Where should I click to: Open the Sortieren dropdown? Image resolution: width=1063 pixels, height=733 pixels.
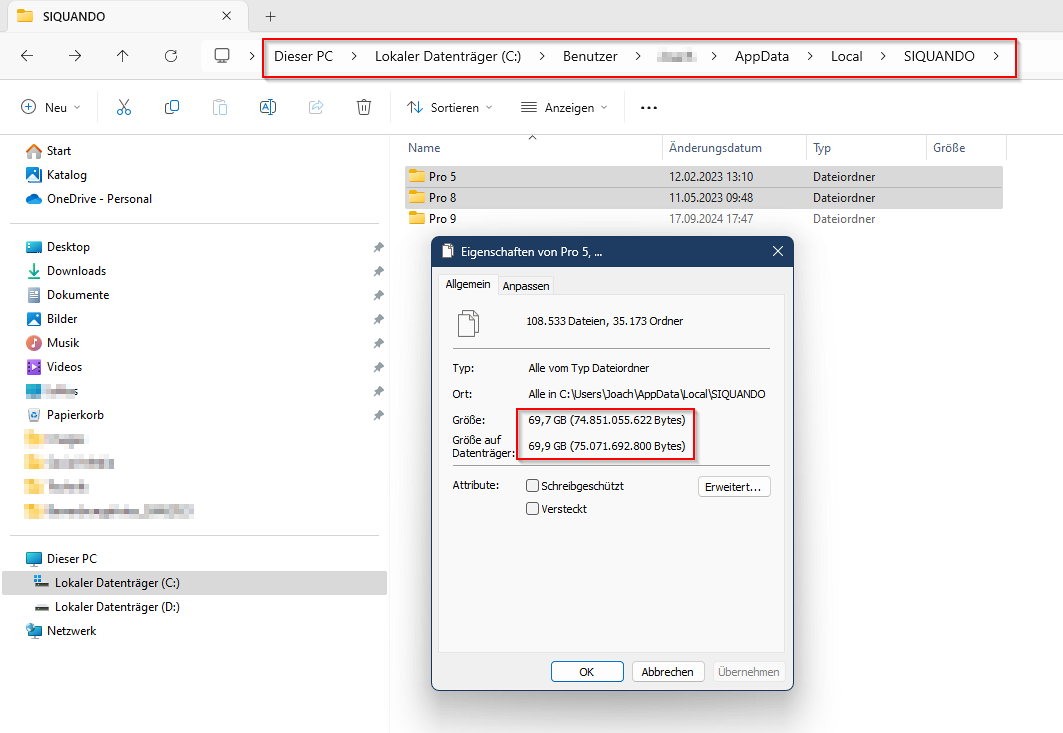pos(449,107)
